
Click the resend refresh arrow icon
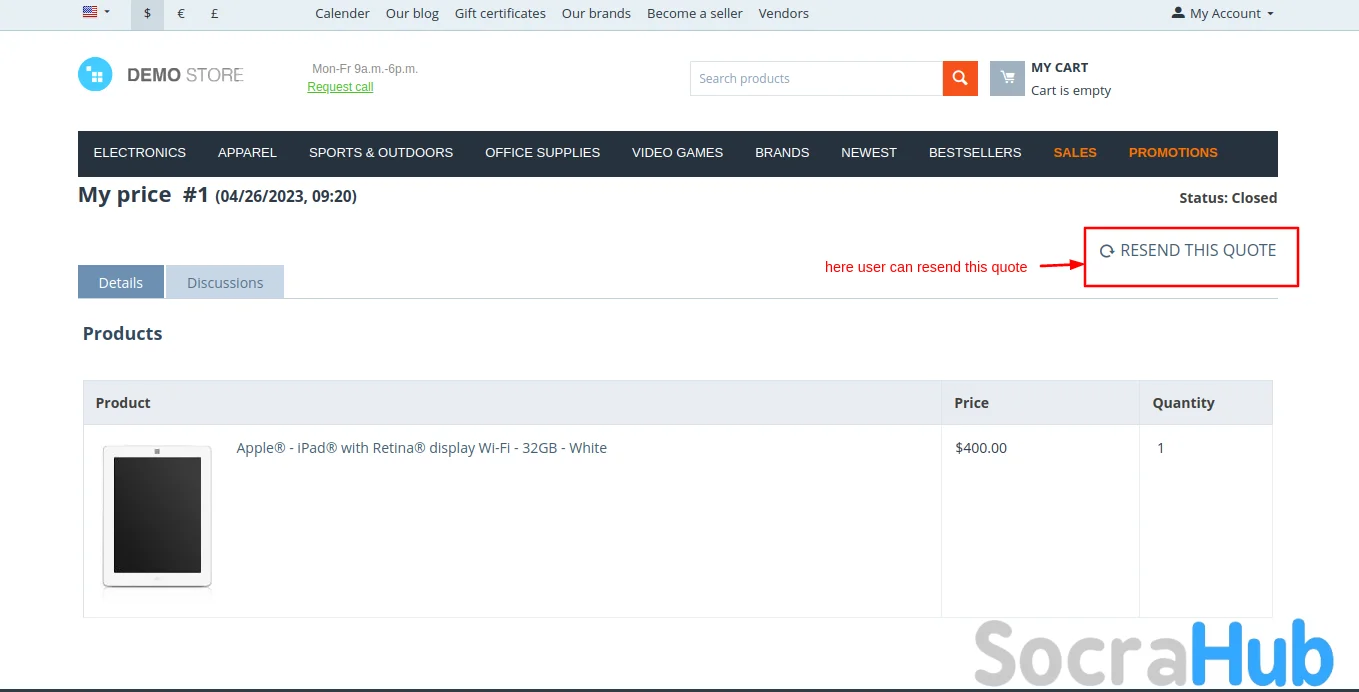tap(1107, 251)
